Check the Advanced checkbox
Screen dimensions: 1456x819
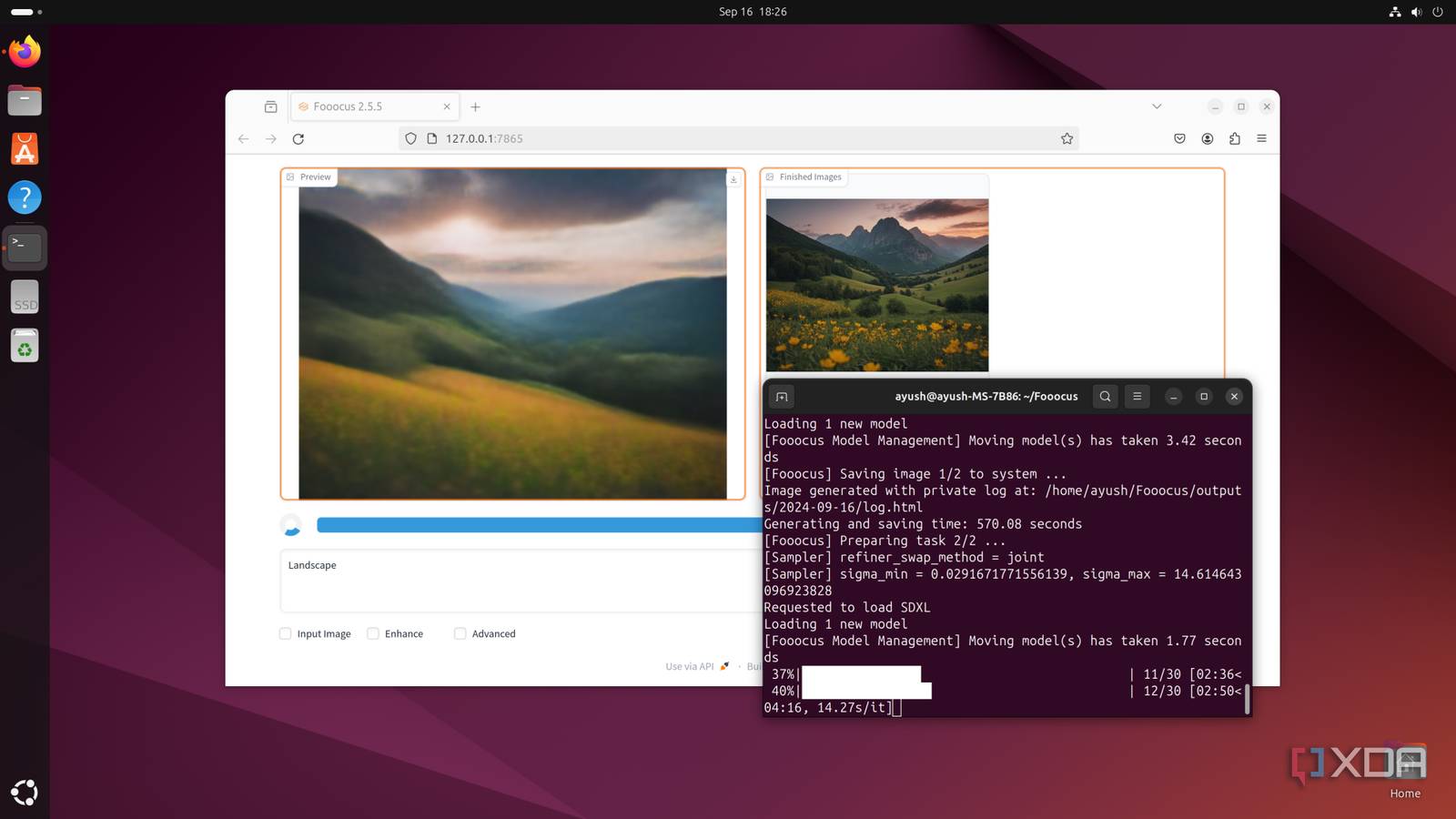click(x=460, y=633)
